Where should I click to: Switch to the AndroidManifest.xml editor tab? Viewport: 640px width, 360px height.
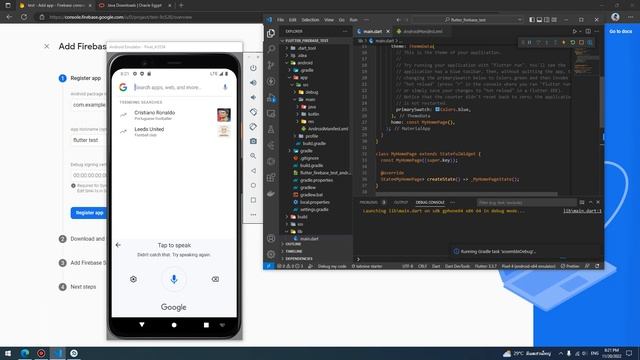pos(422,31)
